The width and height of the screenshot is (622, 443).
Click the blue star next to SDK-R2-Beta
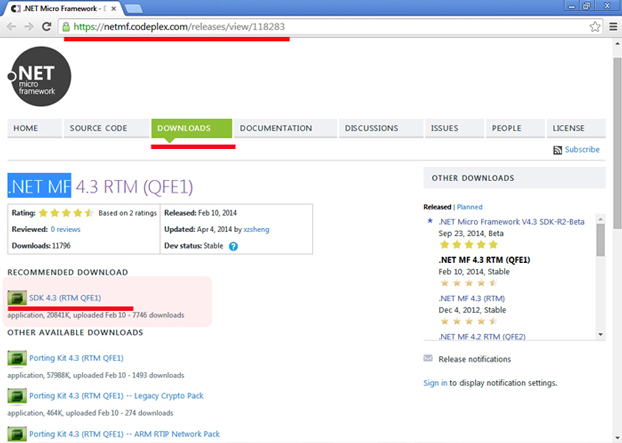pos(430,221)
